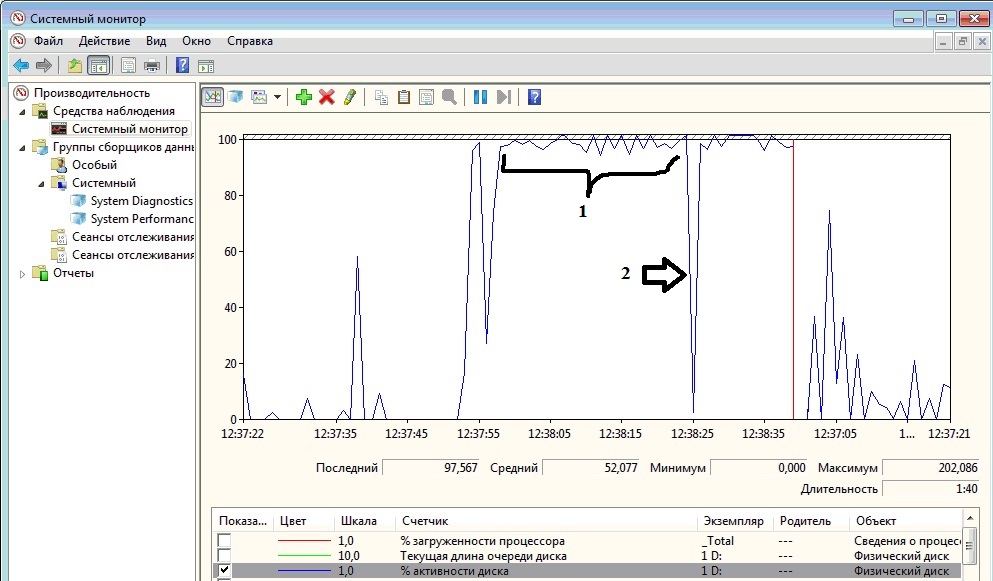Screen dimensions: 993x581
Task: Select Системный монитор in the tree
Action: (130, 129)
